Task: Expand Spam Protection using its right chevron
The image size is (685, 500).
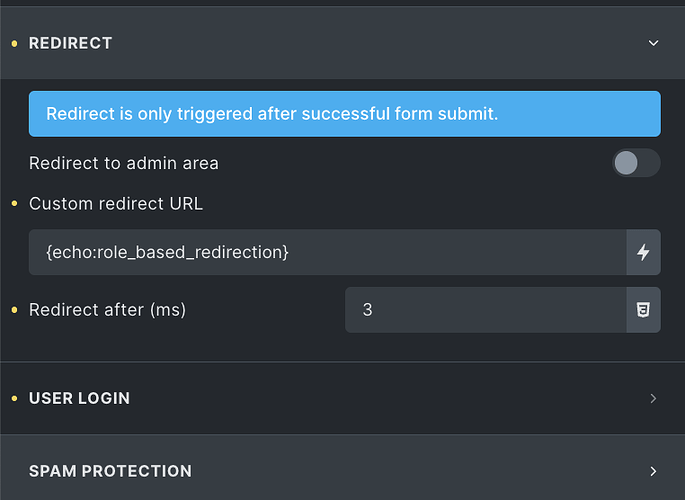Action: tap(654, 471)
